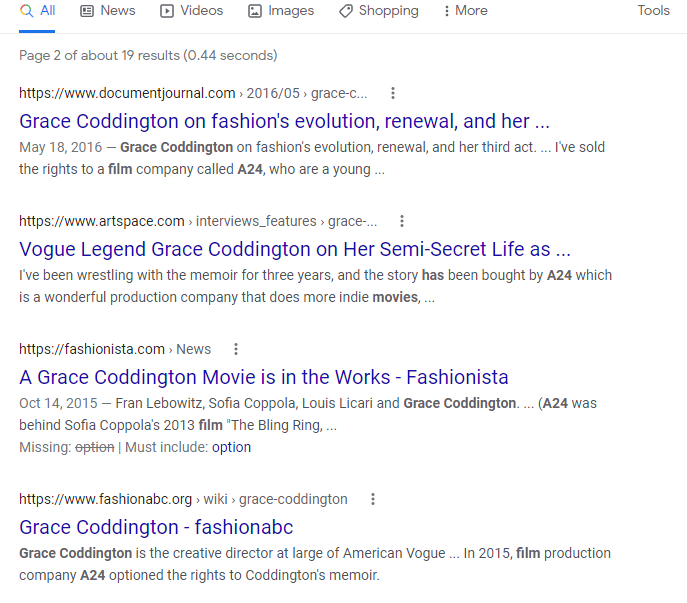Viewport: 687px width, 603px height.
Task: Open the search Tools options
Action: (x=653, y=11)
